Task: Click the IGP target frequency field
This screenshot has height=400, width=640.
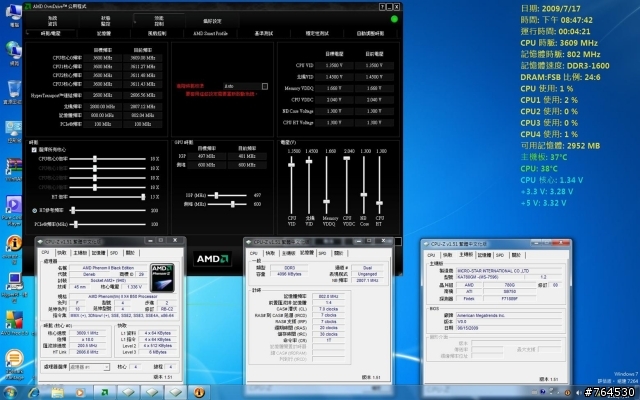Action: pyautogui.click(x=207, y=156)
